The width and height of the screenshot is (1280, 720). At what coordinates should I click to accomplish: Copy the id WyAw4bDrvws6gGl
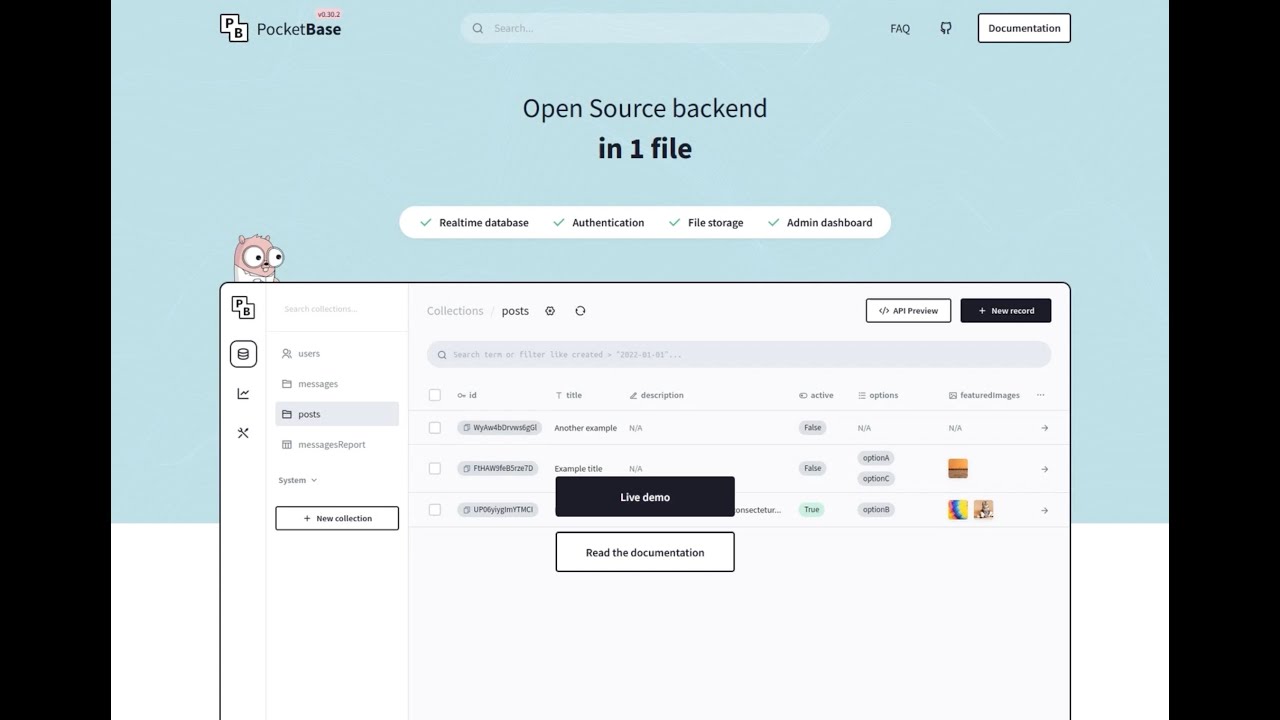pyautogui.click(x=467, y=428)
